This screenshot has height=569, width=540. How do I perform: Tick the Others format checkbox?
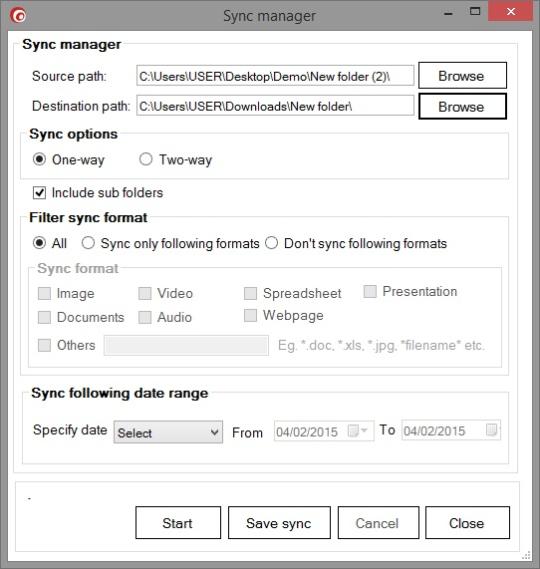tap(44, 345)
